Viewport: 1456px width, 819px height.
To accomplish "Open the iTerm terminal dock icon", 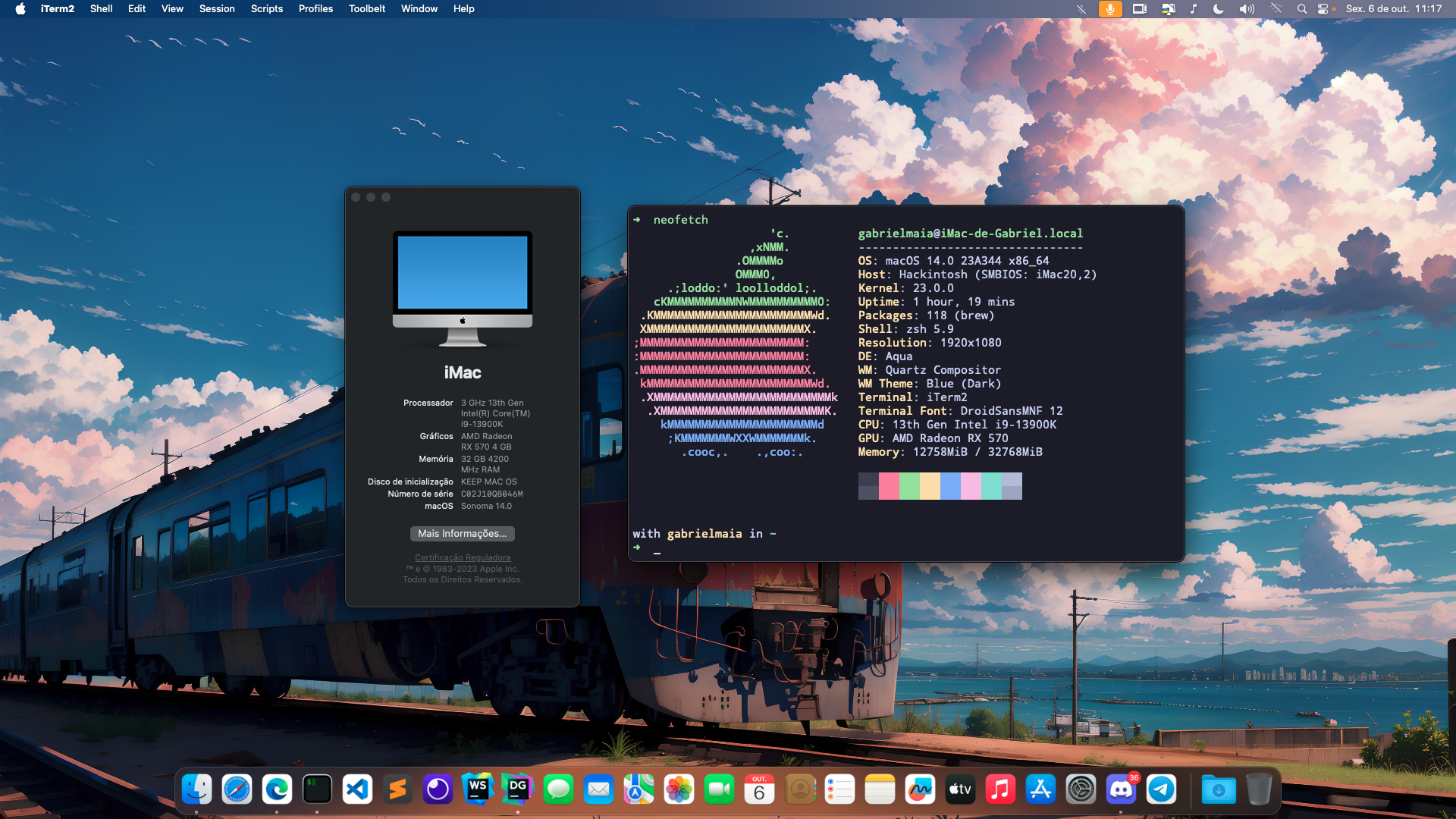I will tap(317, 789).
